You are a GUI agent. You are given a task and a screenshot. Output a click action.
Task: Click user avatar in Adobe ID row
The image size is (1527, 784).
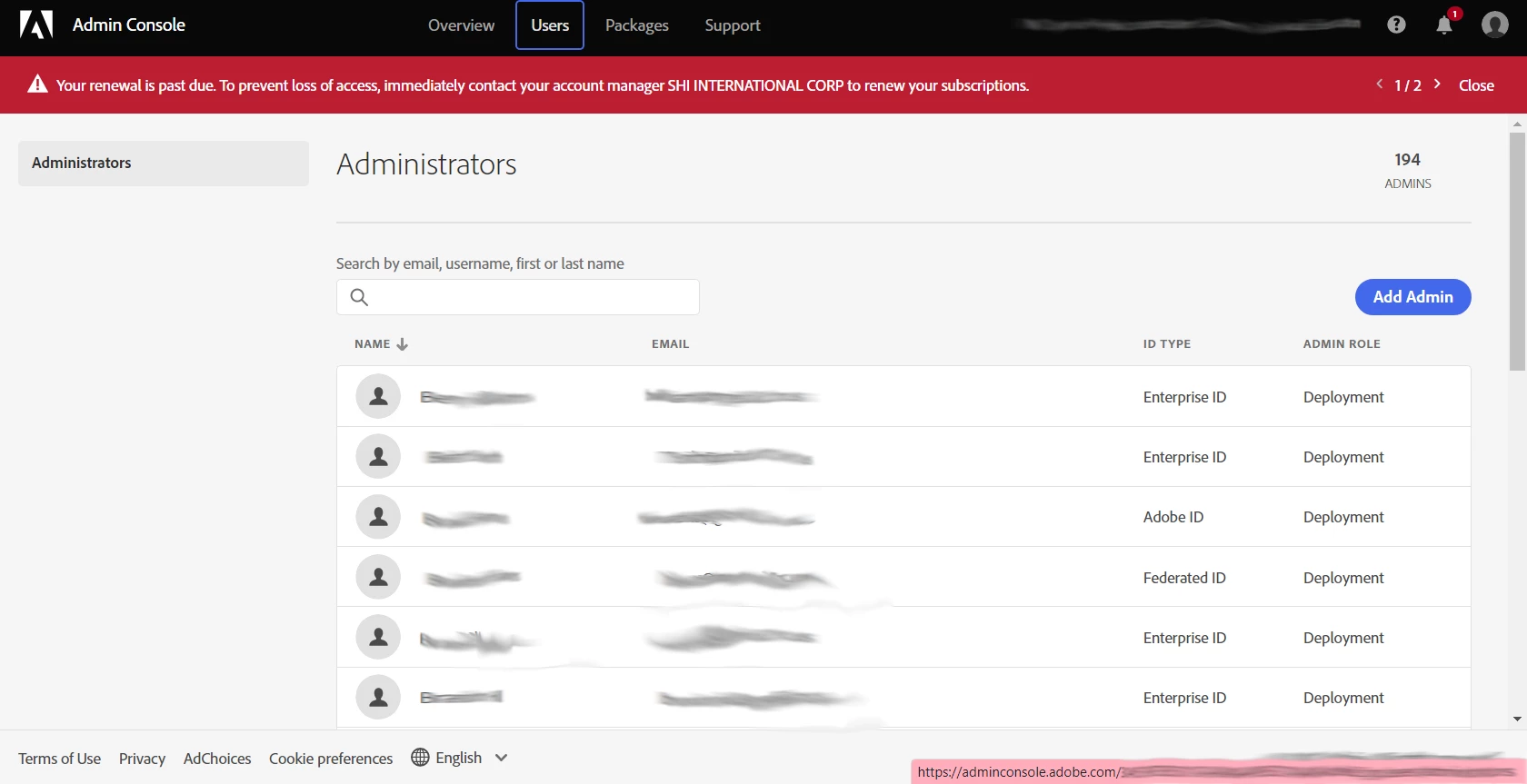[378, 517]
